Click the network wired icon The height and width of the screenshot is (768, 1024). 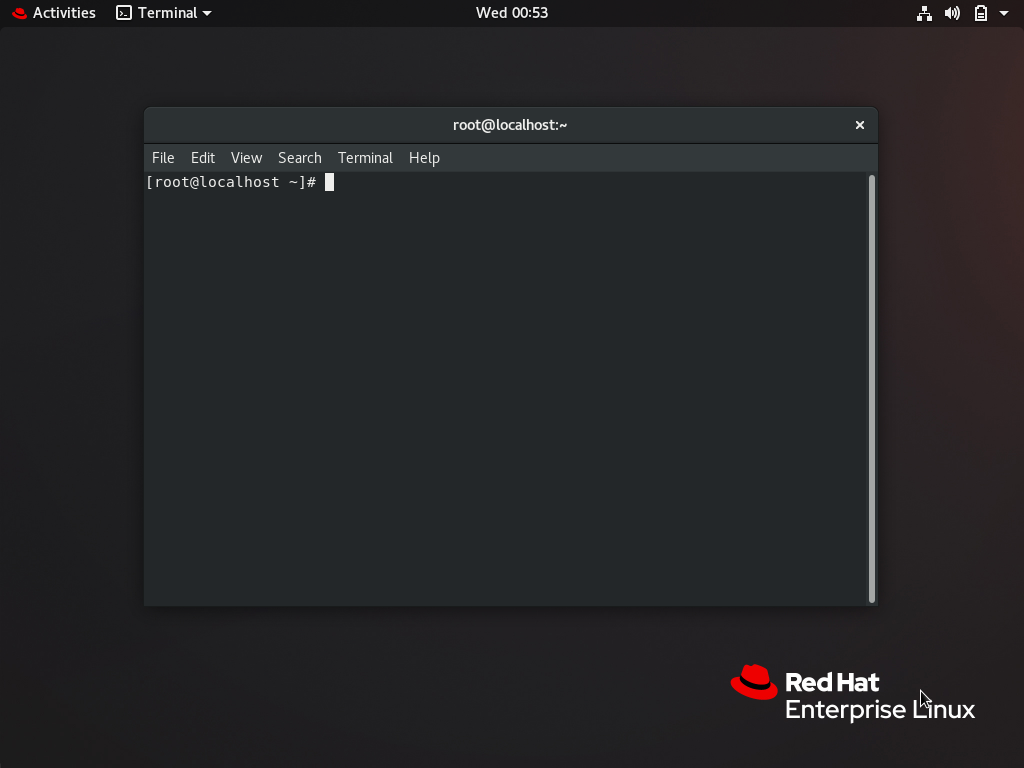924,13
